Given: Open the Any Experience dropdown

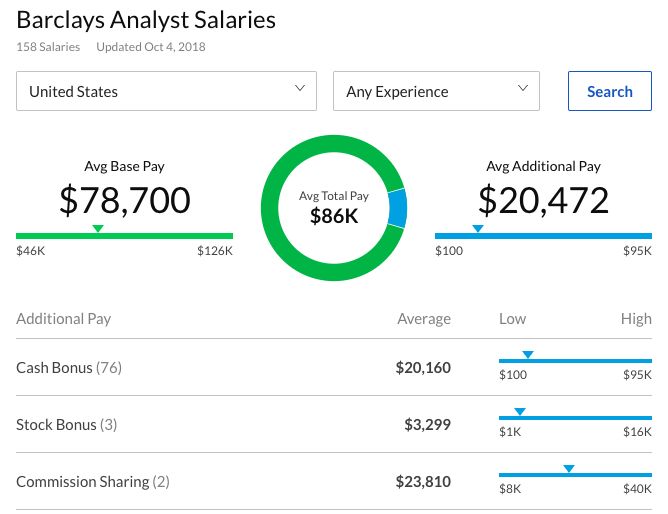Looking at the screenshot, I should click(x=436, y=91).
